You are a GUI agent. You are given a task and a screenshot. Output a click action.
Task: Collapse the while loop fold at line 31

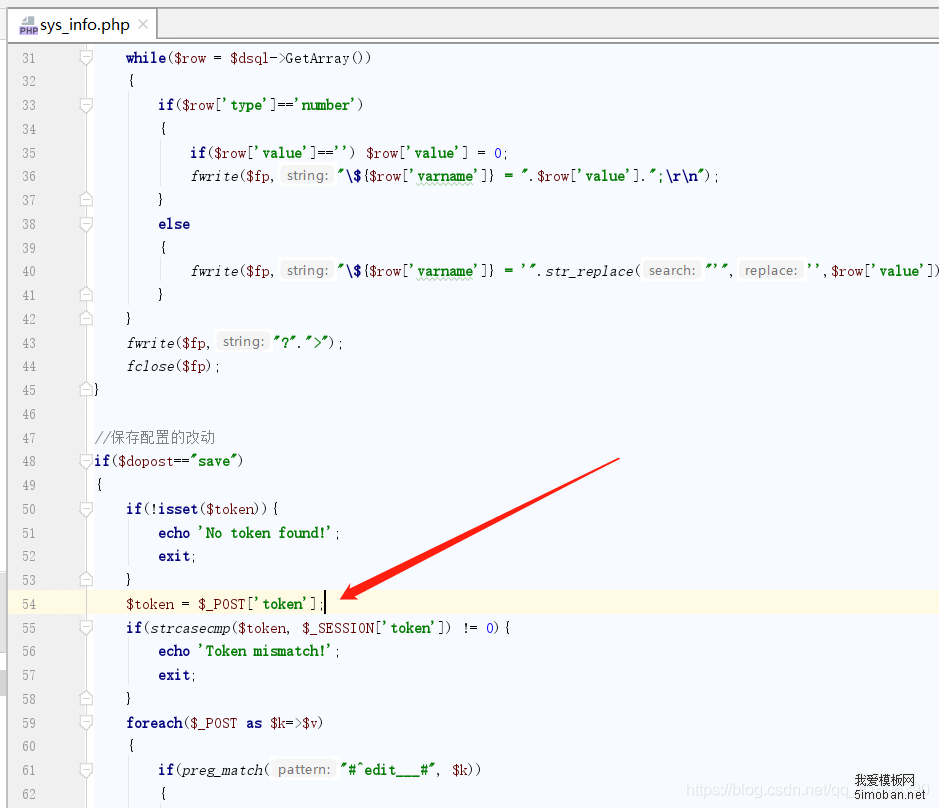[87, 58]
